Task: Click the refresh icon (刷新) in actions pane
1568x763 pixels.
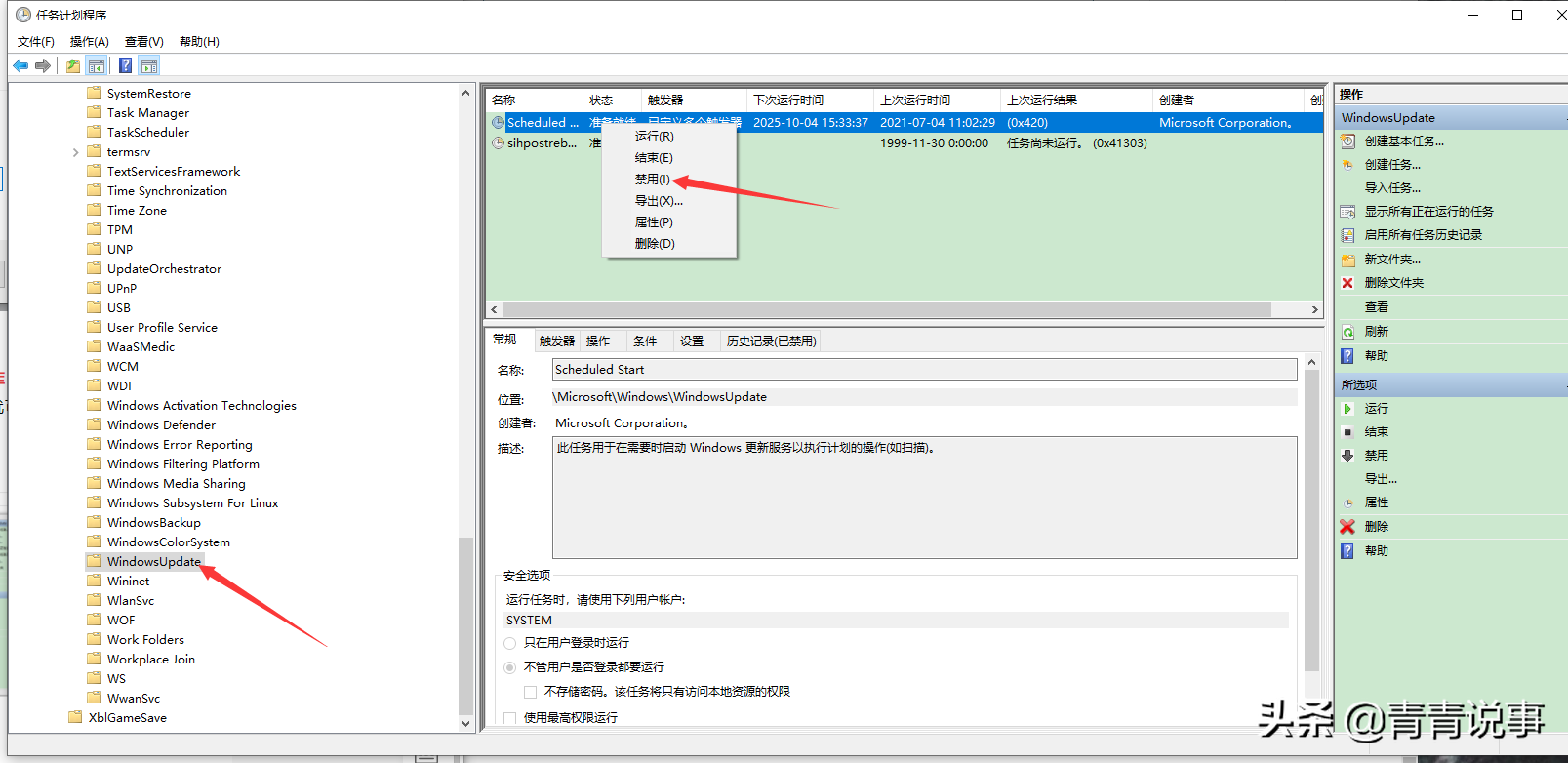Action: pos(1347,332)
